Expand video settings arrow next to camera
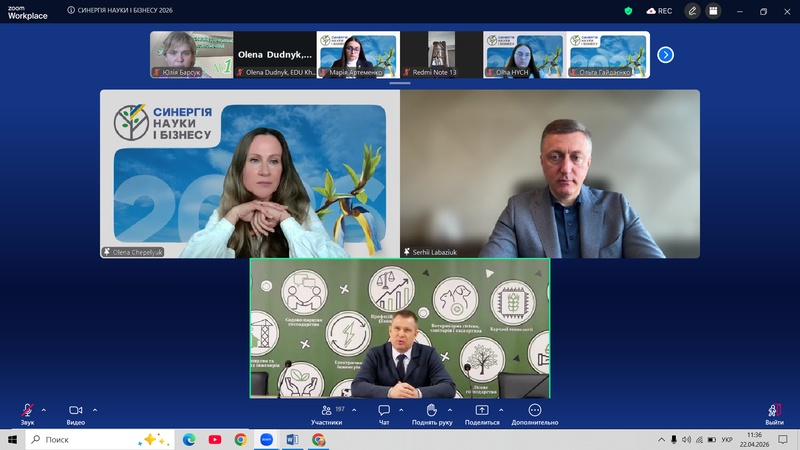This screenshot has height=450, width=800. tap(95, 410)
